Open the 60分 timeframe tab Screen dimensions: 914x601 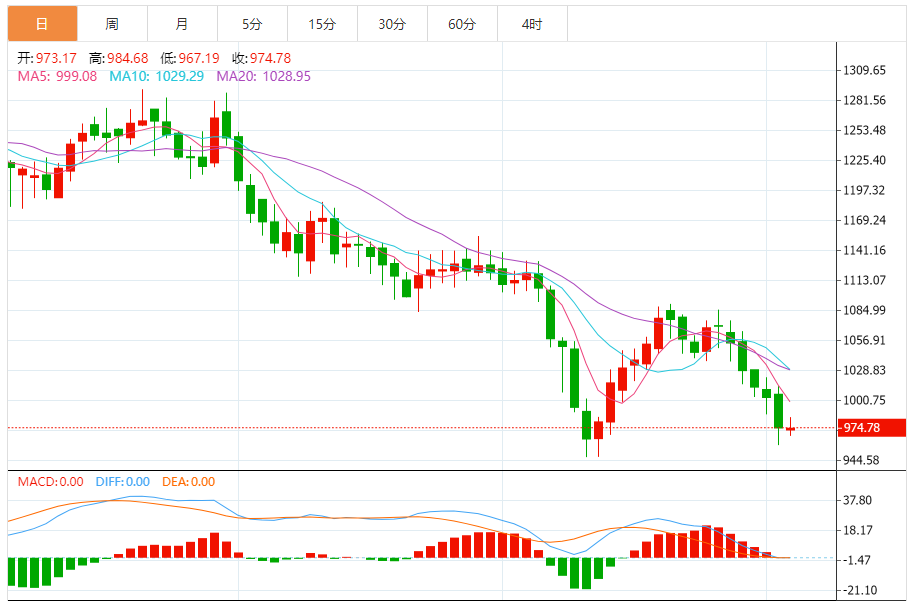[x=462, y=24]
